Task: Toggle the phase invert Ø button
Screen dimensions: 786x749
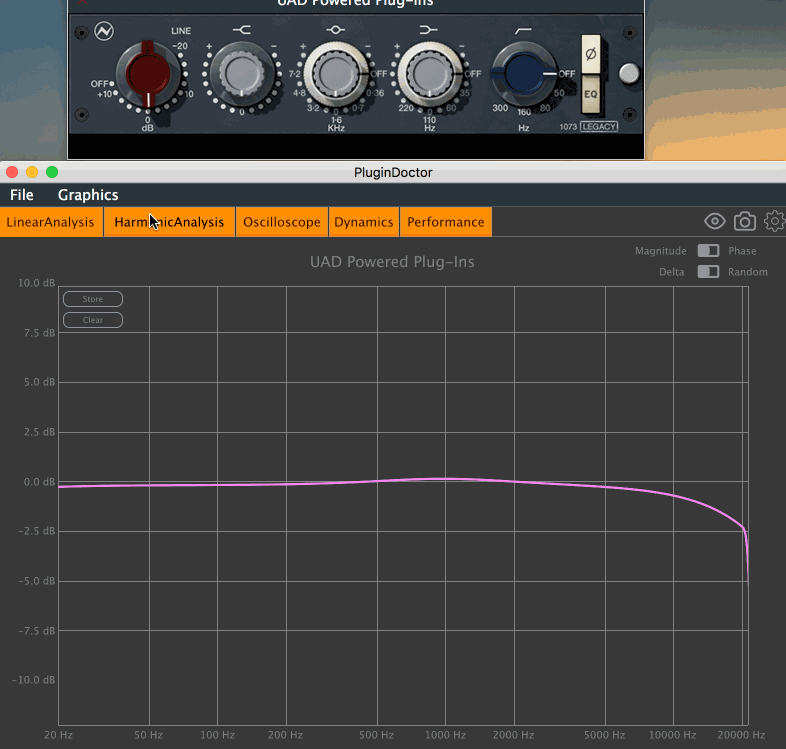Action: pos(591,54)
